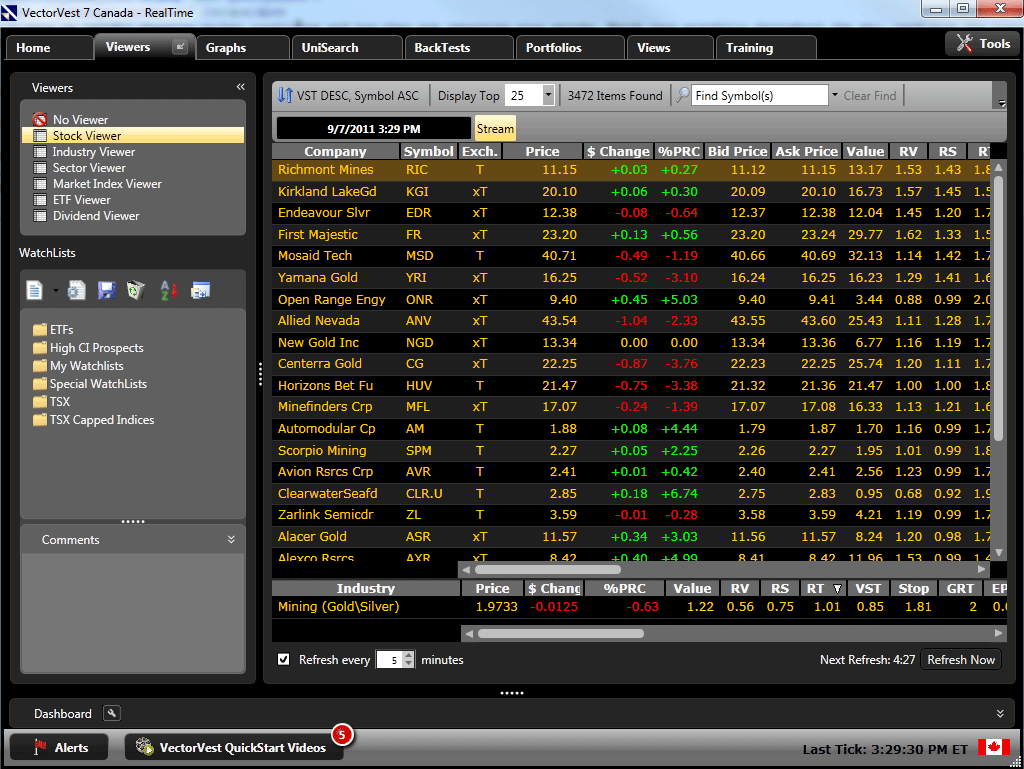Click the sort arrows icon beside VST DESC
The image size is (1024, 769).
(x=285, y=96)
